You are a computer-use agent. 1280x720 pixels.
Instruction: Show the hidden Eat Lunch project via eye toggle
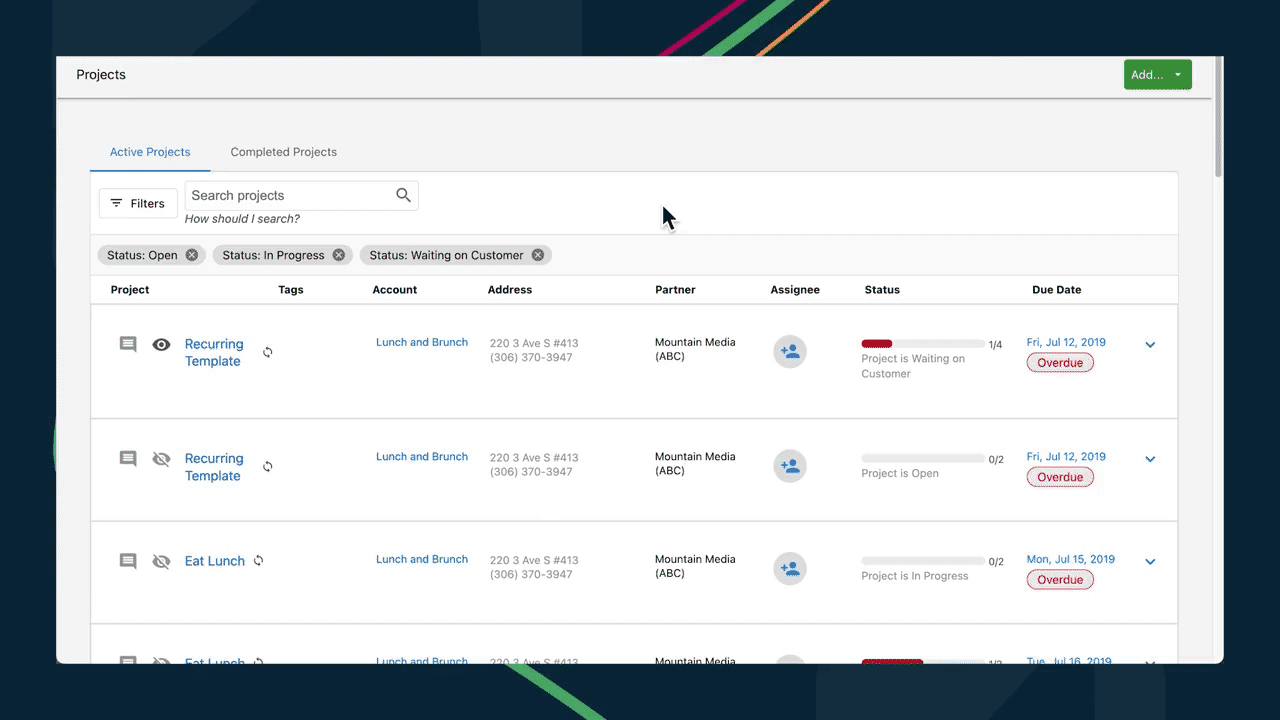point(161,561)
